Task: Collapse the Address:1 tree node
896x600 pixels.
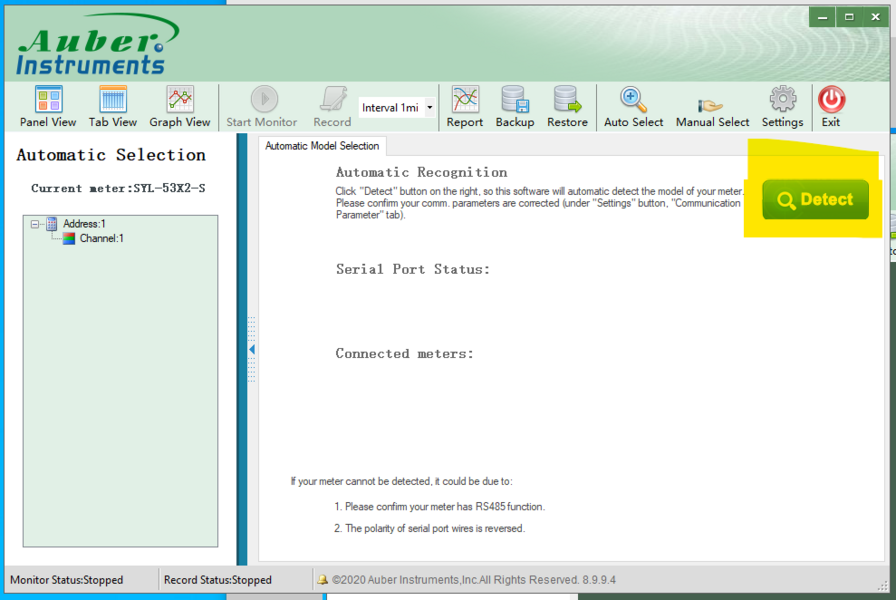Action: point(36,224)
